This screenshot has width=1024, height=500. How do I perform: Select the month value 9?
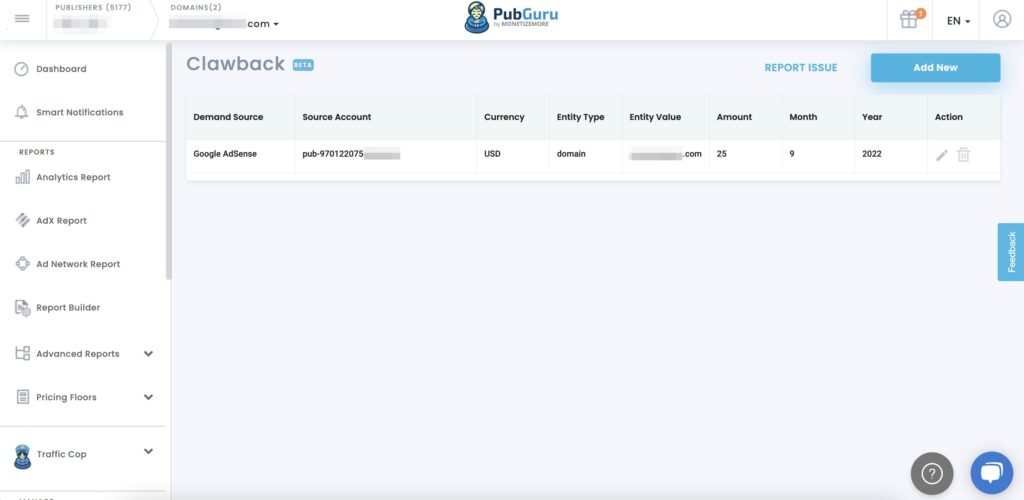[x=792, y=154]
